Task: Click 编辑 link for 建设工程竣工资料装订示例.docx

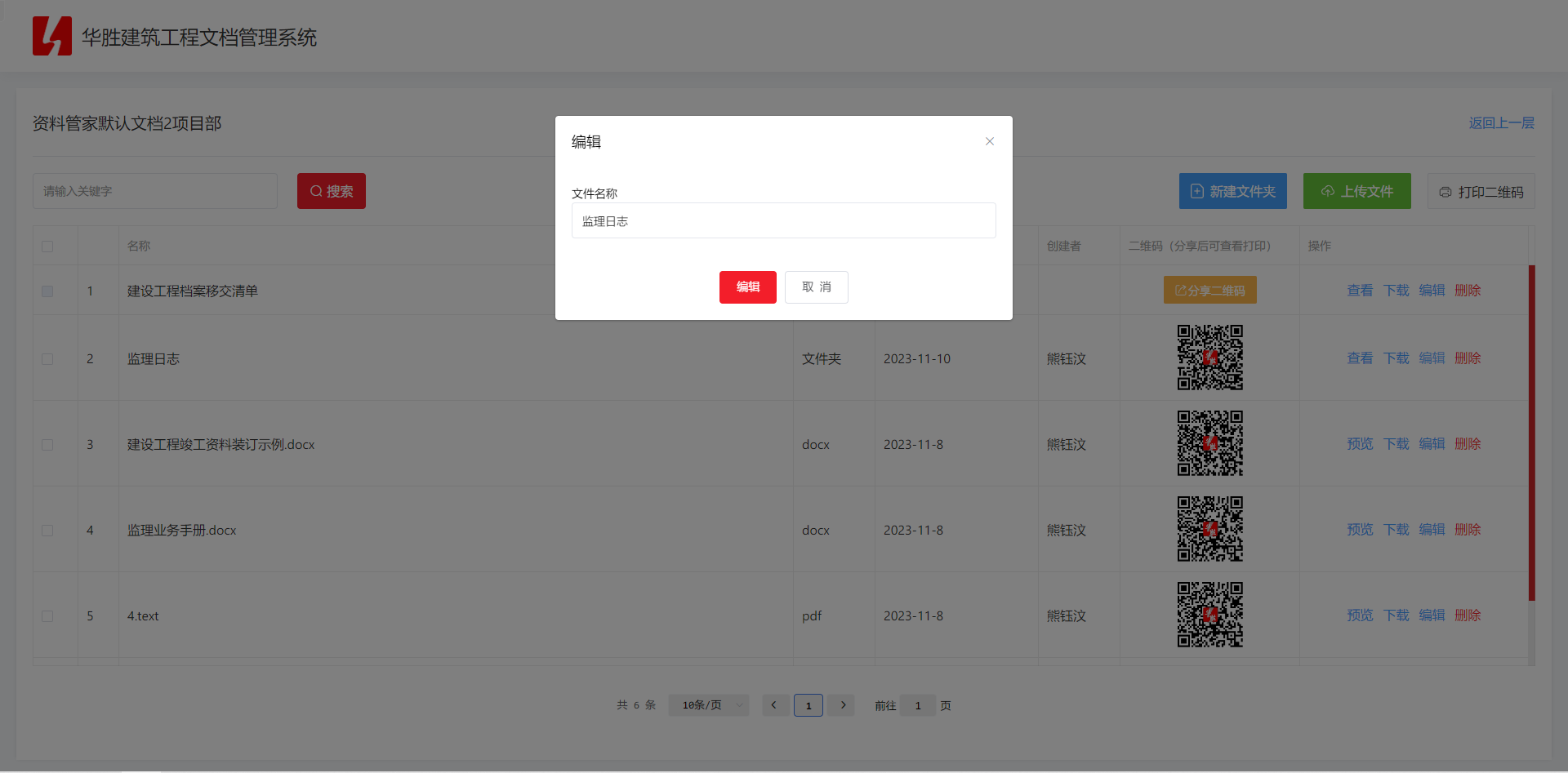Action: click(x=1432, y=443)
